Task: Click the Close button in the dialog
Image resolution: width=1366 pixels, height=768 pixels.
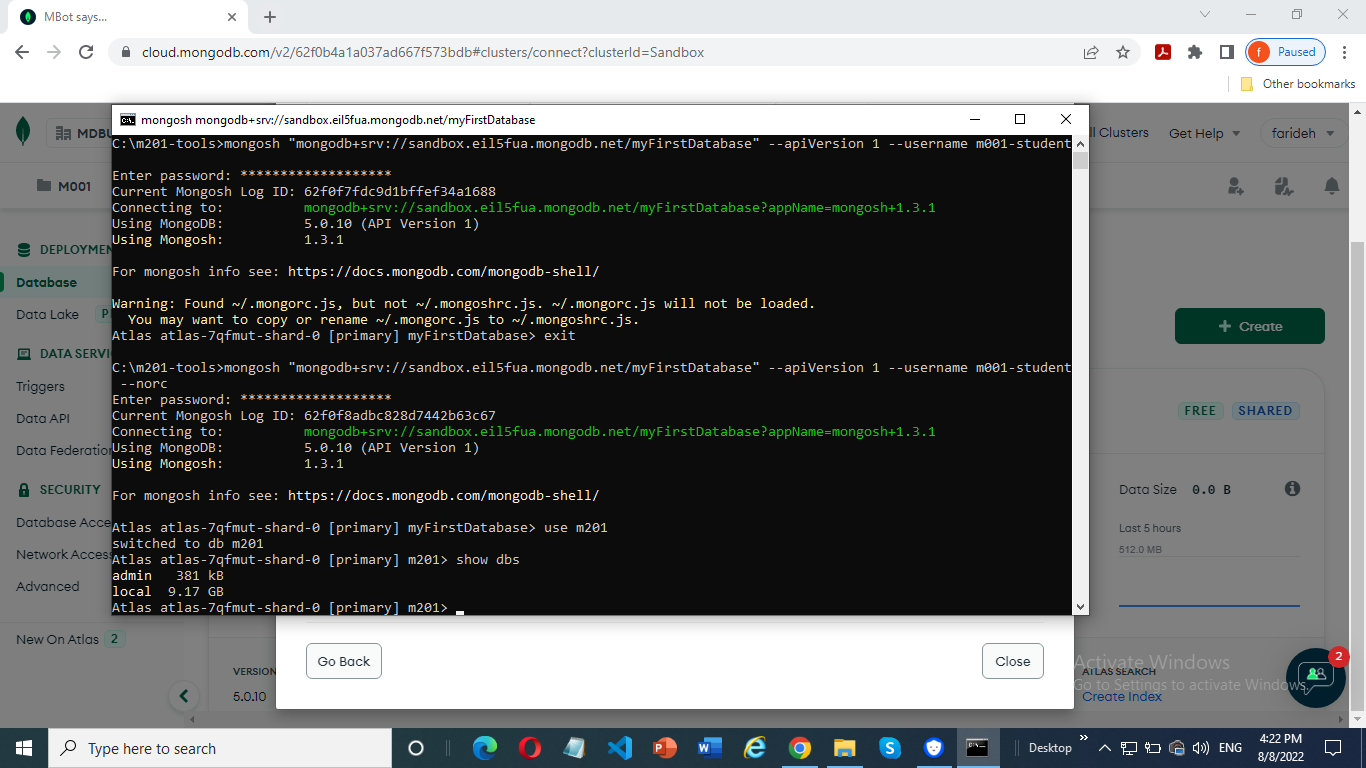Action: point(1012,661)
